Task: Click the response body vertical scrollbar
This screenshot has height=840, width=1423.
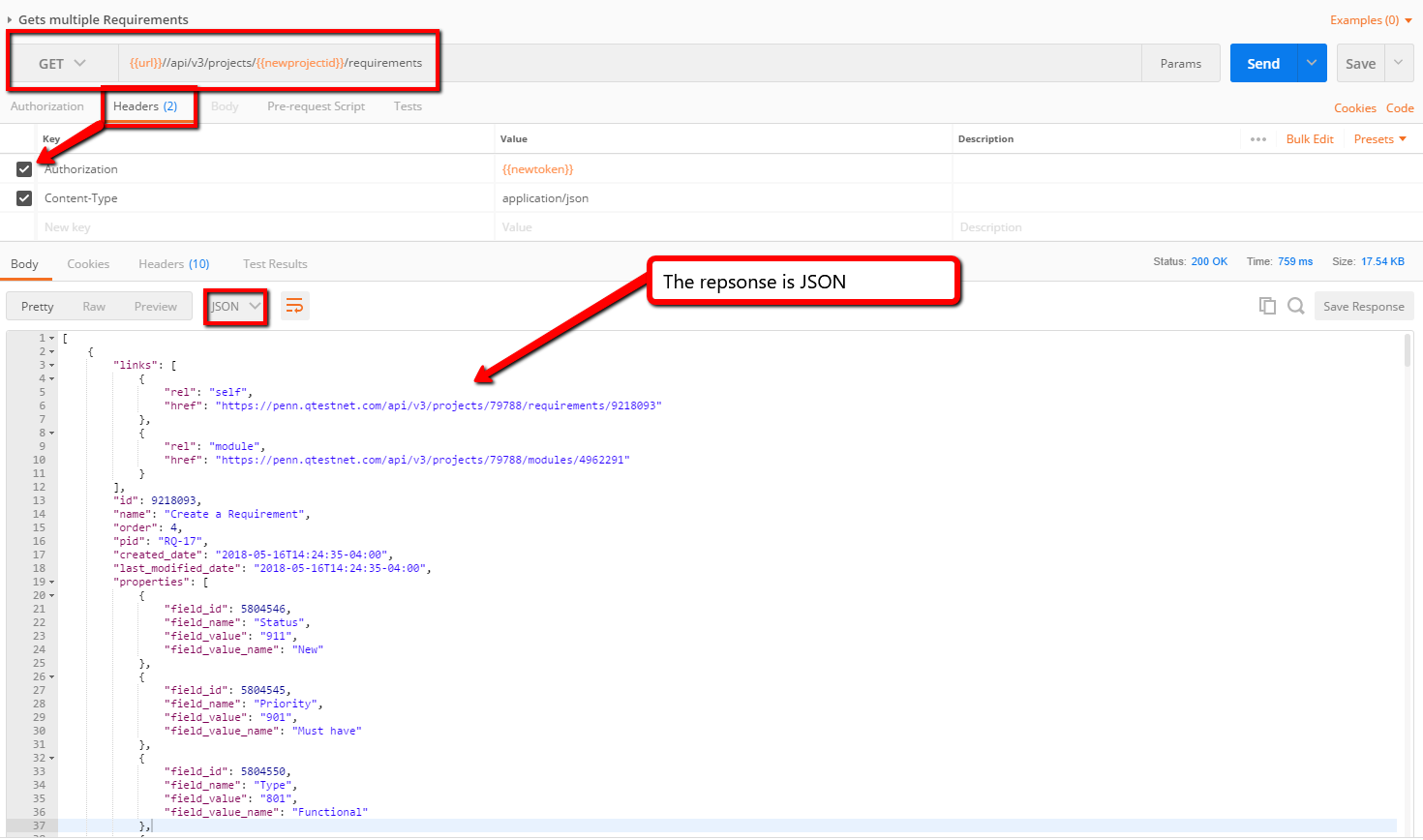Action: click(x=1408, y=350)
